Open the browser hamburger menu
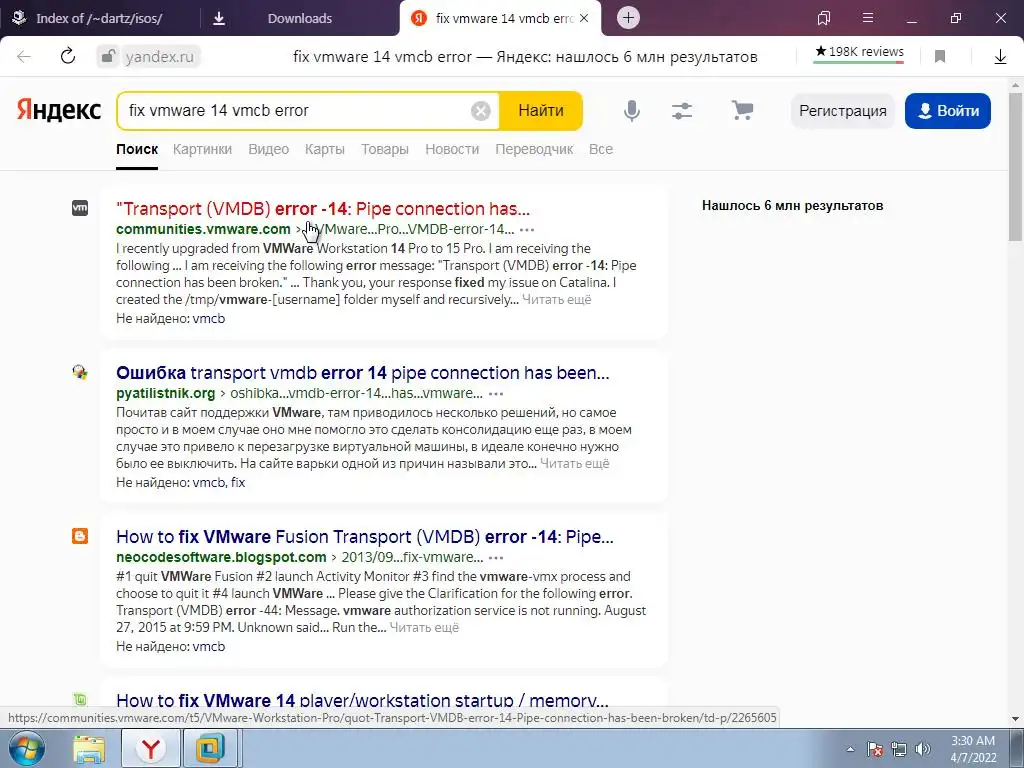This screenshot has width=1024, height=768. pyautogui.click(x=868, y=18)
